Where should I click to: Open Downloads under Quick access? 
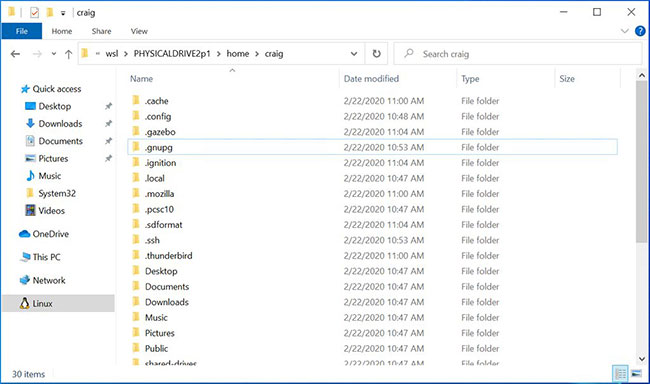[x=60, y=124]
